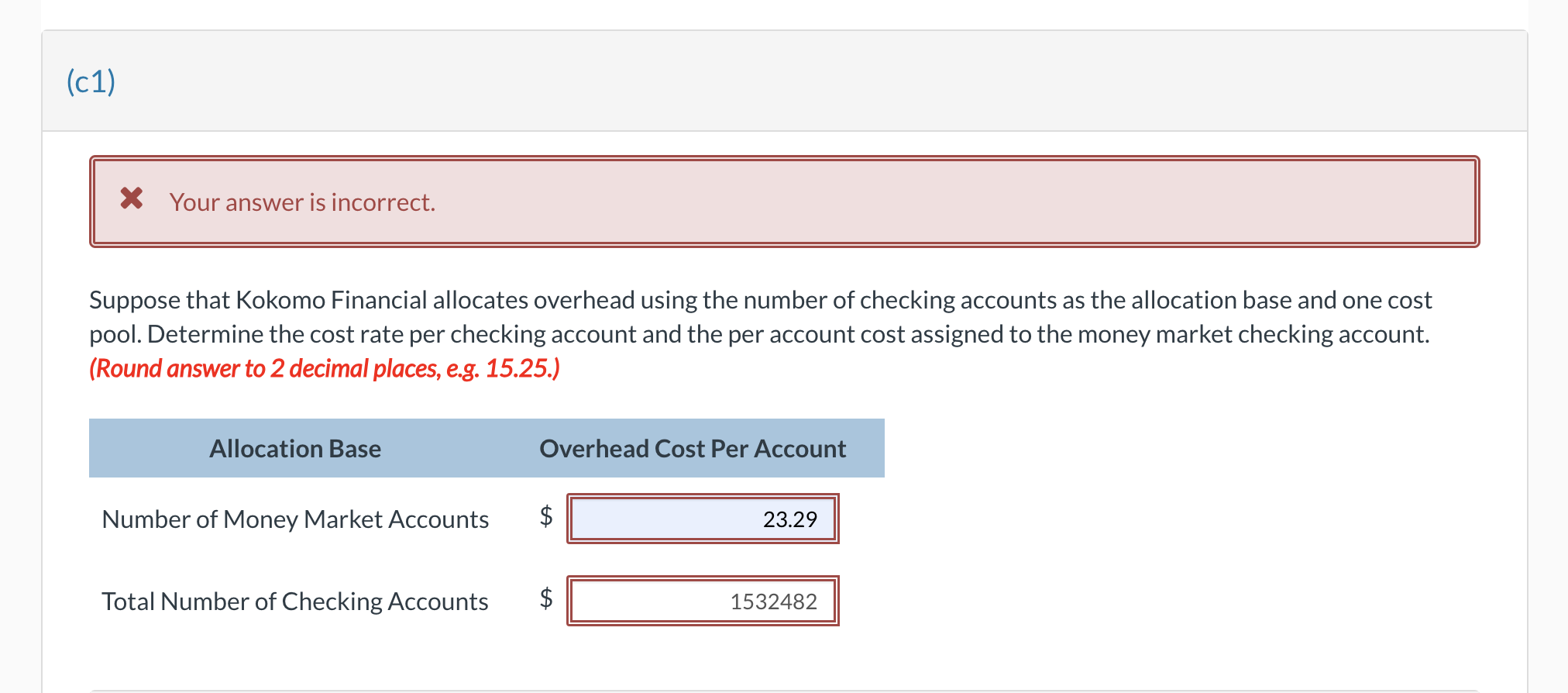Click the red X error icon
1568x693 pixels.
pyautogui.click(x=132, y=200)
